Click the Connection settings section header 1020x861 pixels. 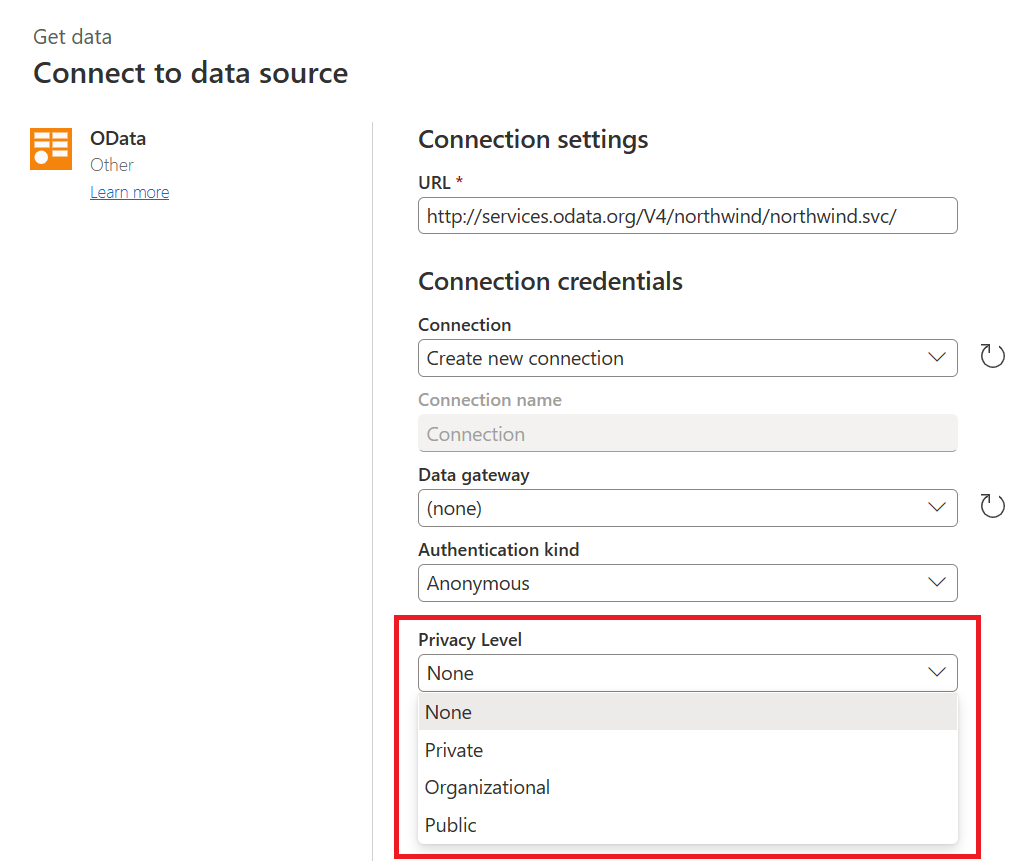pos(532,139)
